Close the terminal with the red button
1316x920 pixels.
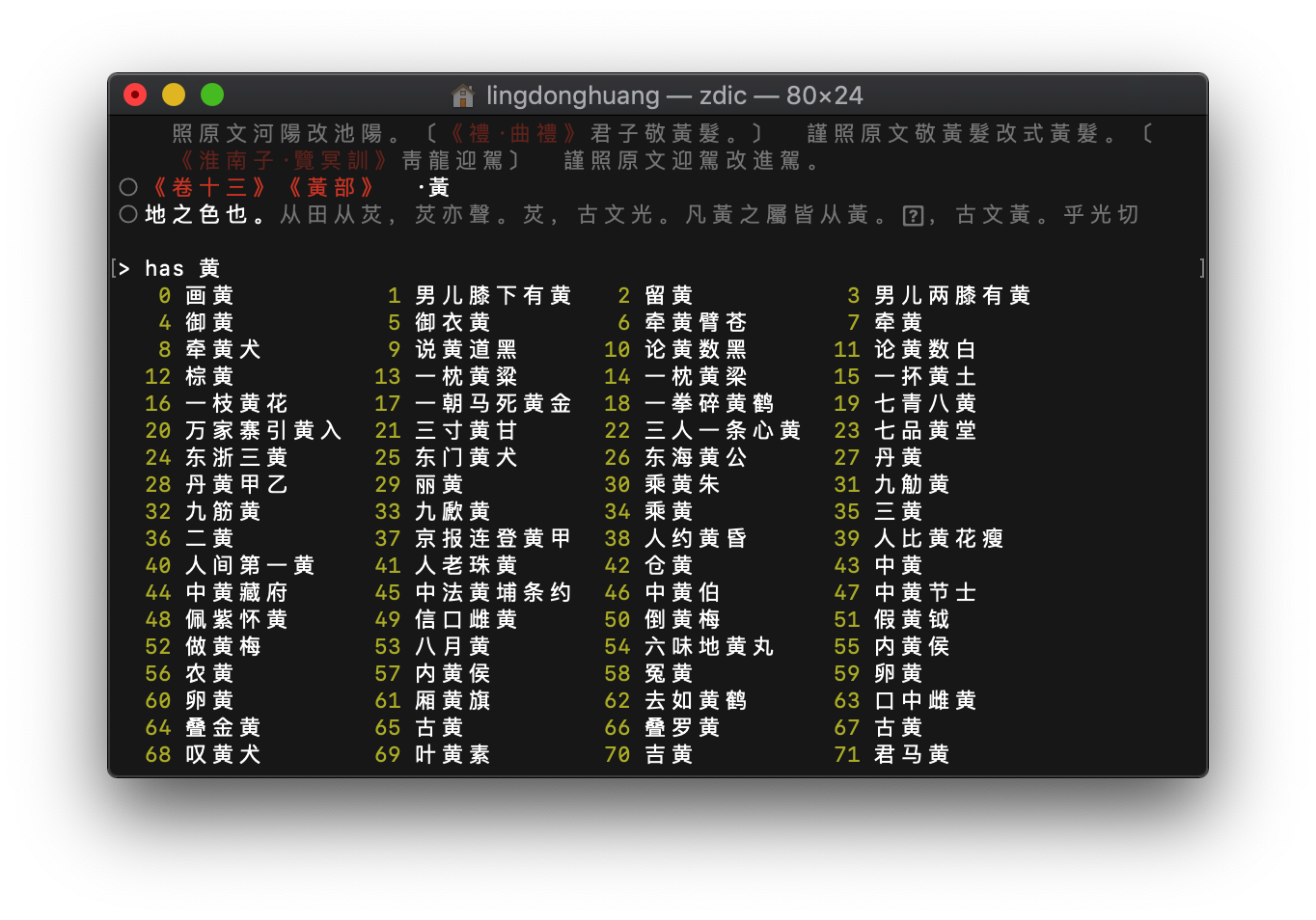[x=135, y=95]
